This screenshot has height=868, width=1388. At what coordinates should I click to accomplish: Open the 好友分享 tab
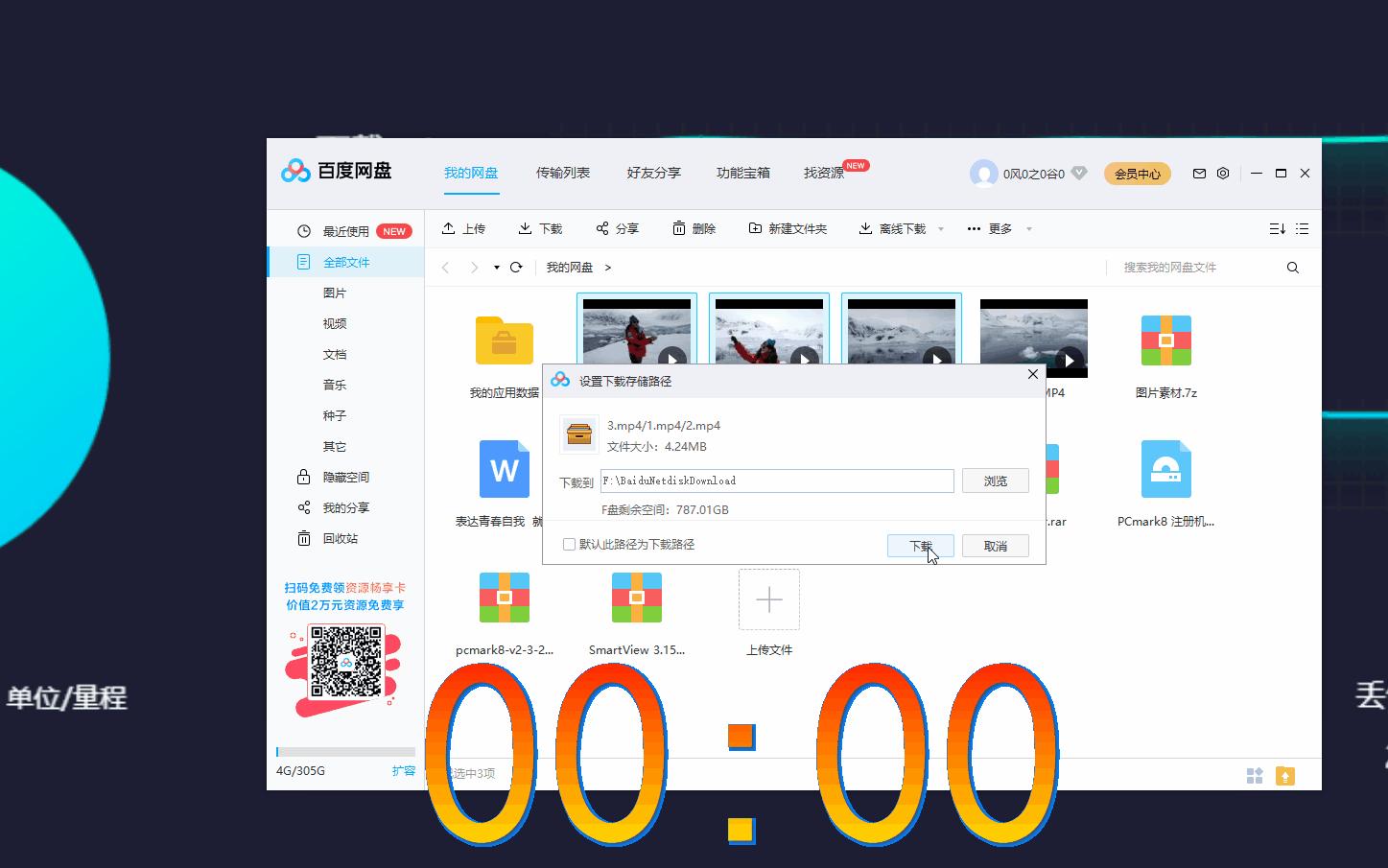pos(653,173)
